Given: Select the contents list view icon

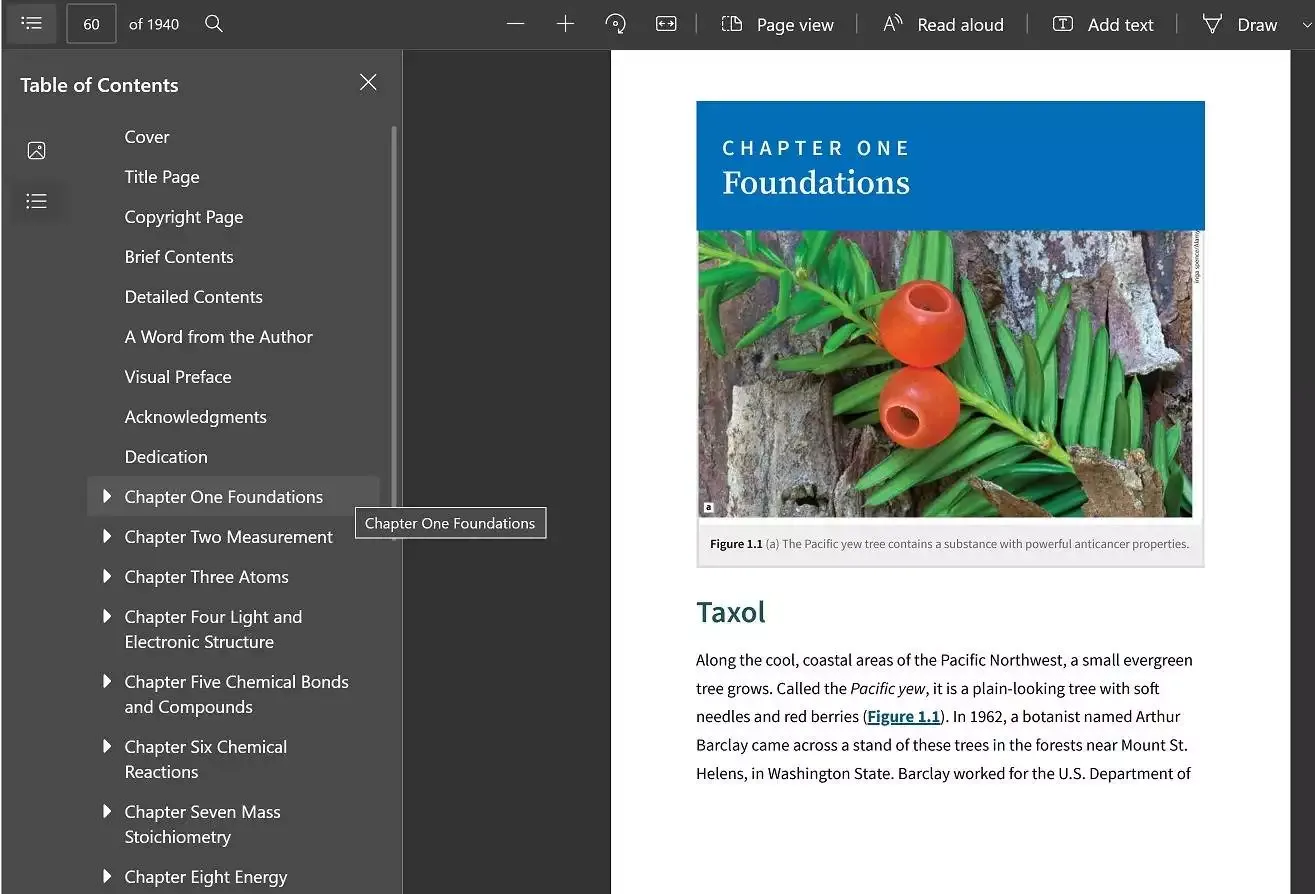Looking at the screenshot, I should (37, 201).
